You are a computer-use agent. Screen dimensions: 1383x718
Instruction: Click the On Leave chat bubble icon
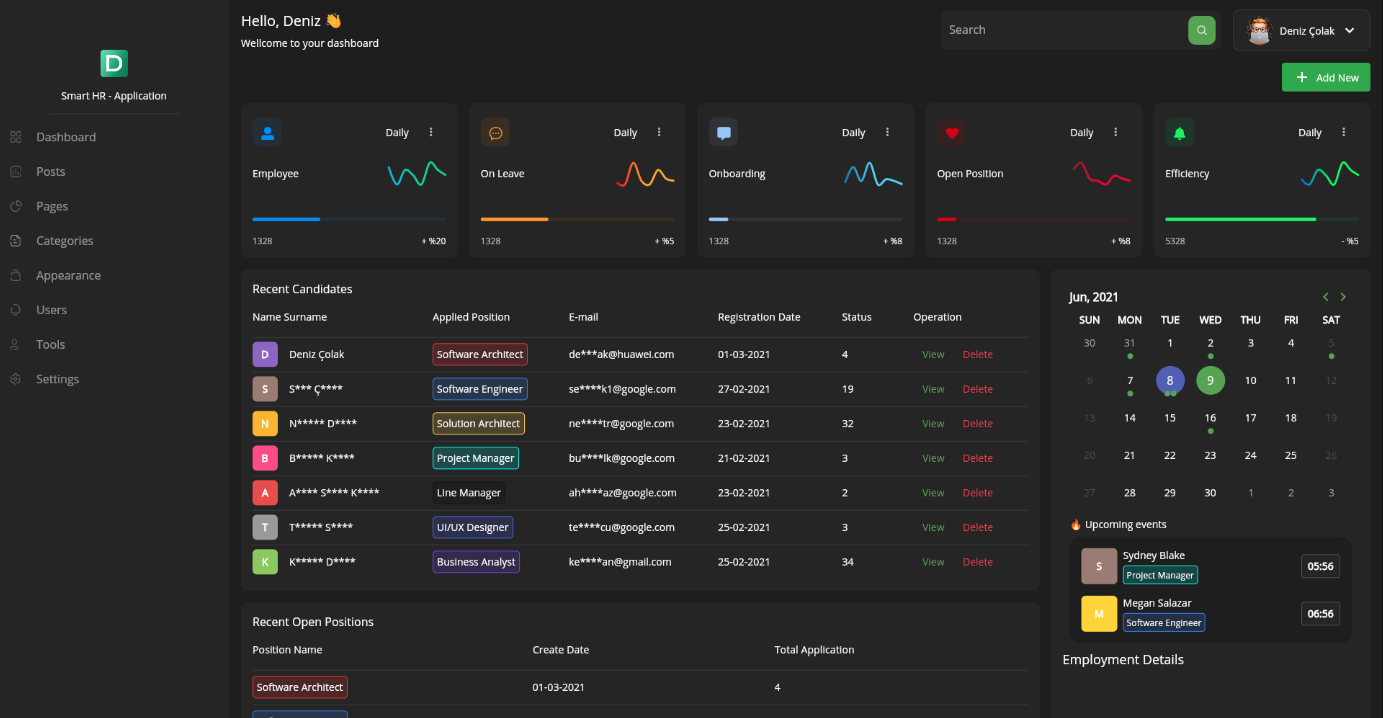(x=495, y=132)
